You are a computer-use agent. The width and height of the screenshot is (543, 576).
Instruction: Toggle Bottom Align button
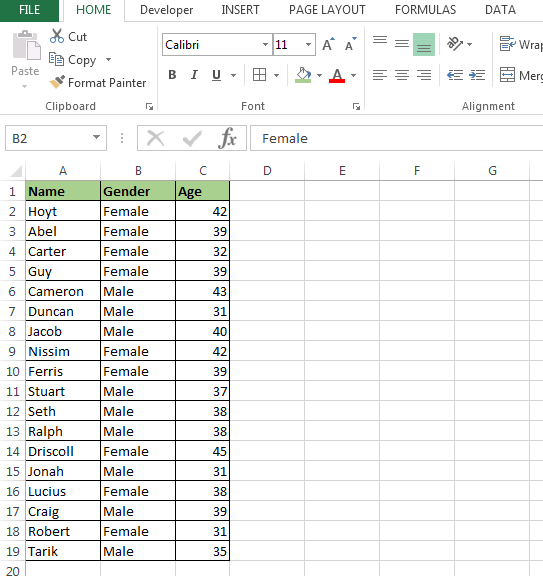click(x=424, y=44)
